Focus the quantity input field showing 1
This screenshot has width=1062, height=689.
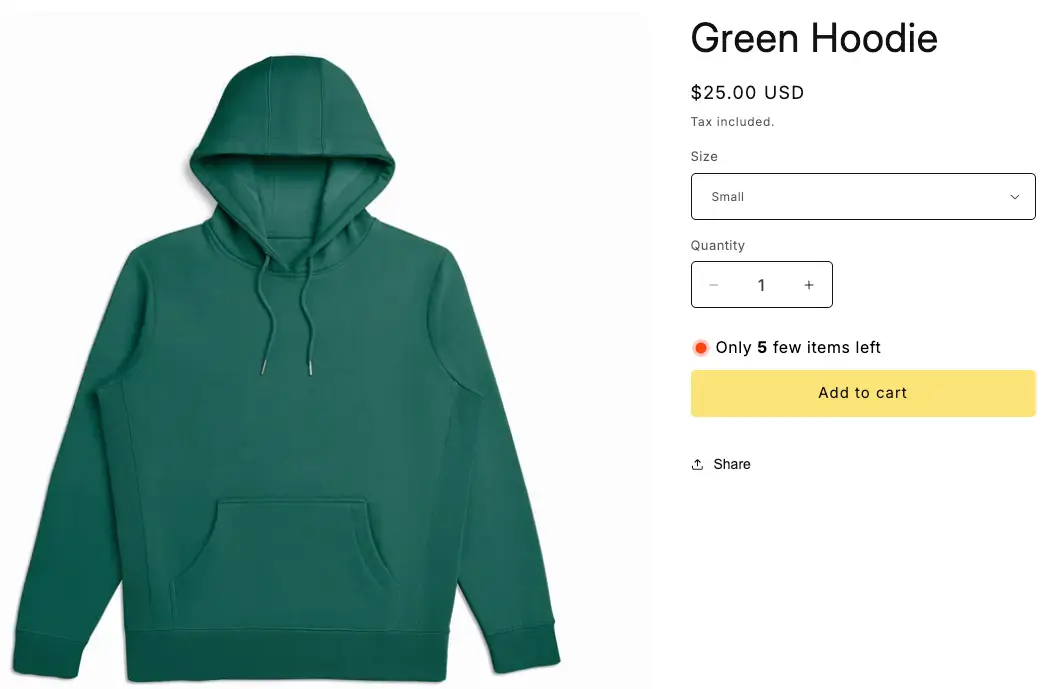tap(761, 285)
